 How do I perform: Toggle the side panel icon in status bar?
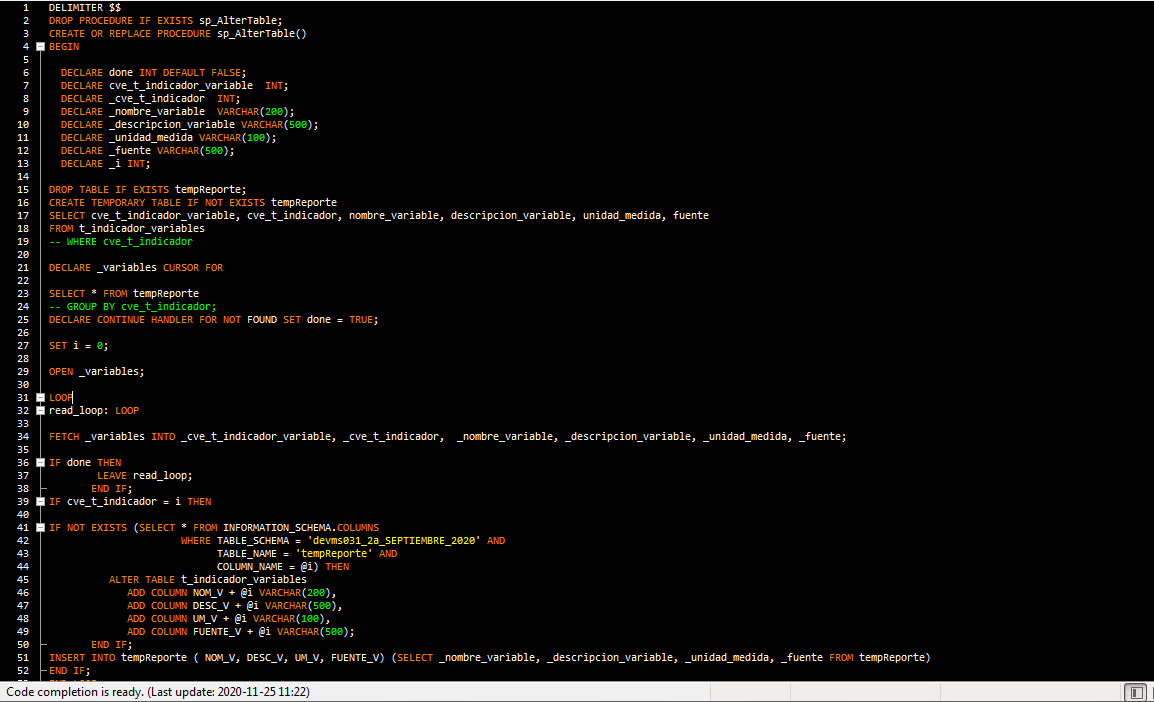1136,692
